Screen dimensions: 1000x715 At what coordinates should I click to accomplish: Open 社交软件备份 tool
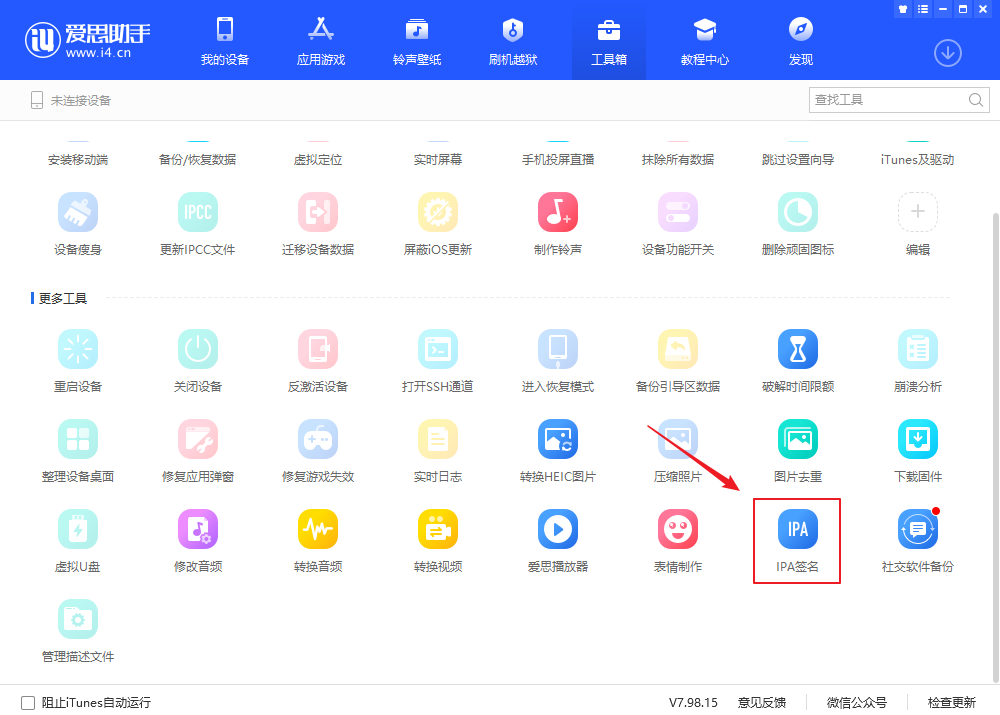point(917,529)
